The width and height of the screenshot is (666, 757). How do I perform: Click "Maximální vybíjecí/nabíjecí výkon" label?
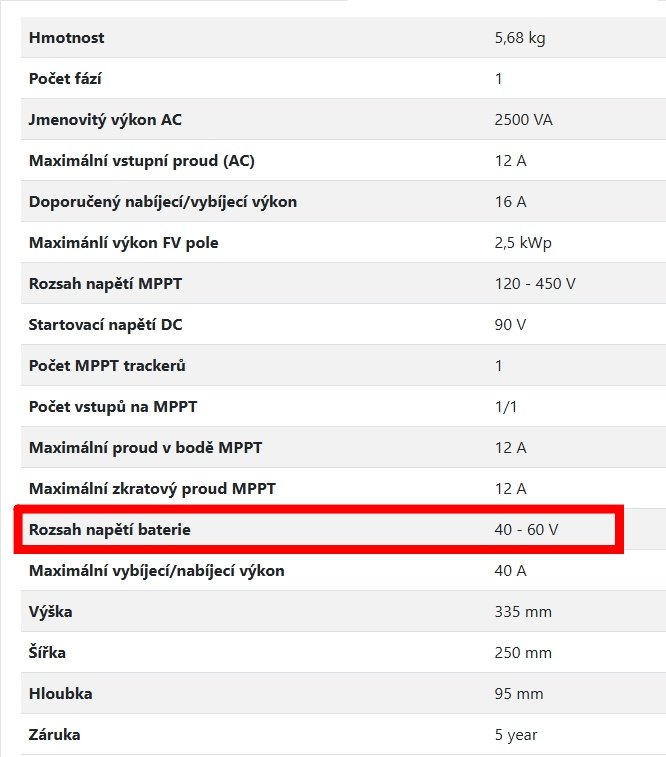tap(157, 571)
